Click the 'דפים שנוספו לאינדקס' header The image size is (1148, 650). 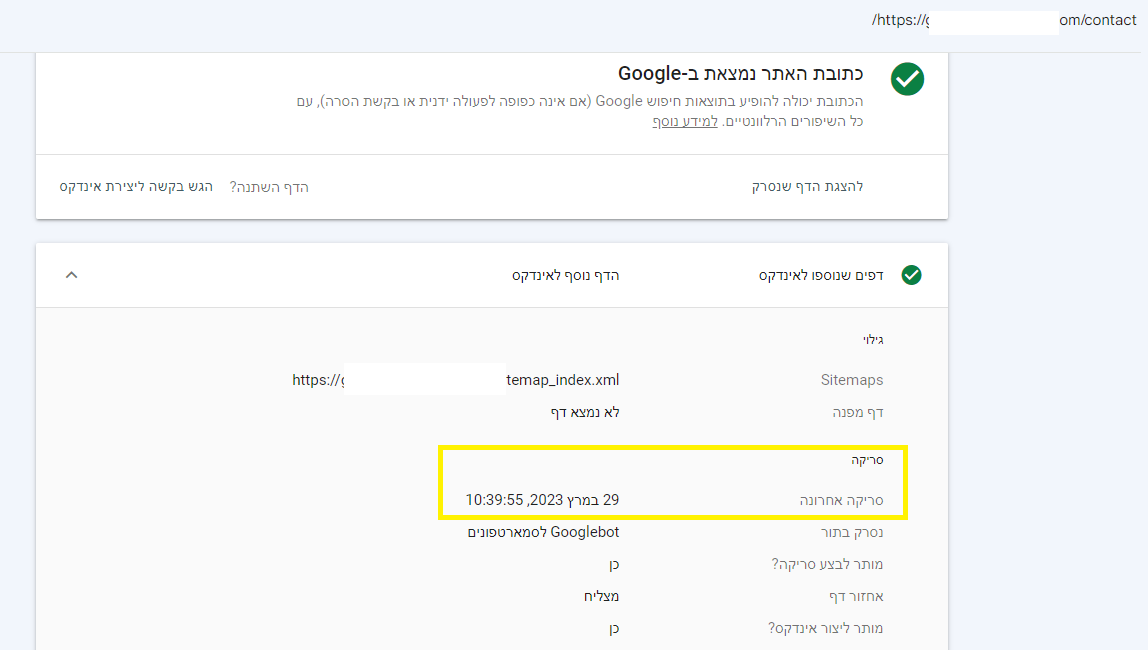[821, 275]
